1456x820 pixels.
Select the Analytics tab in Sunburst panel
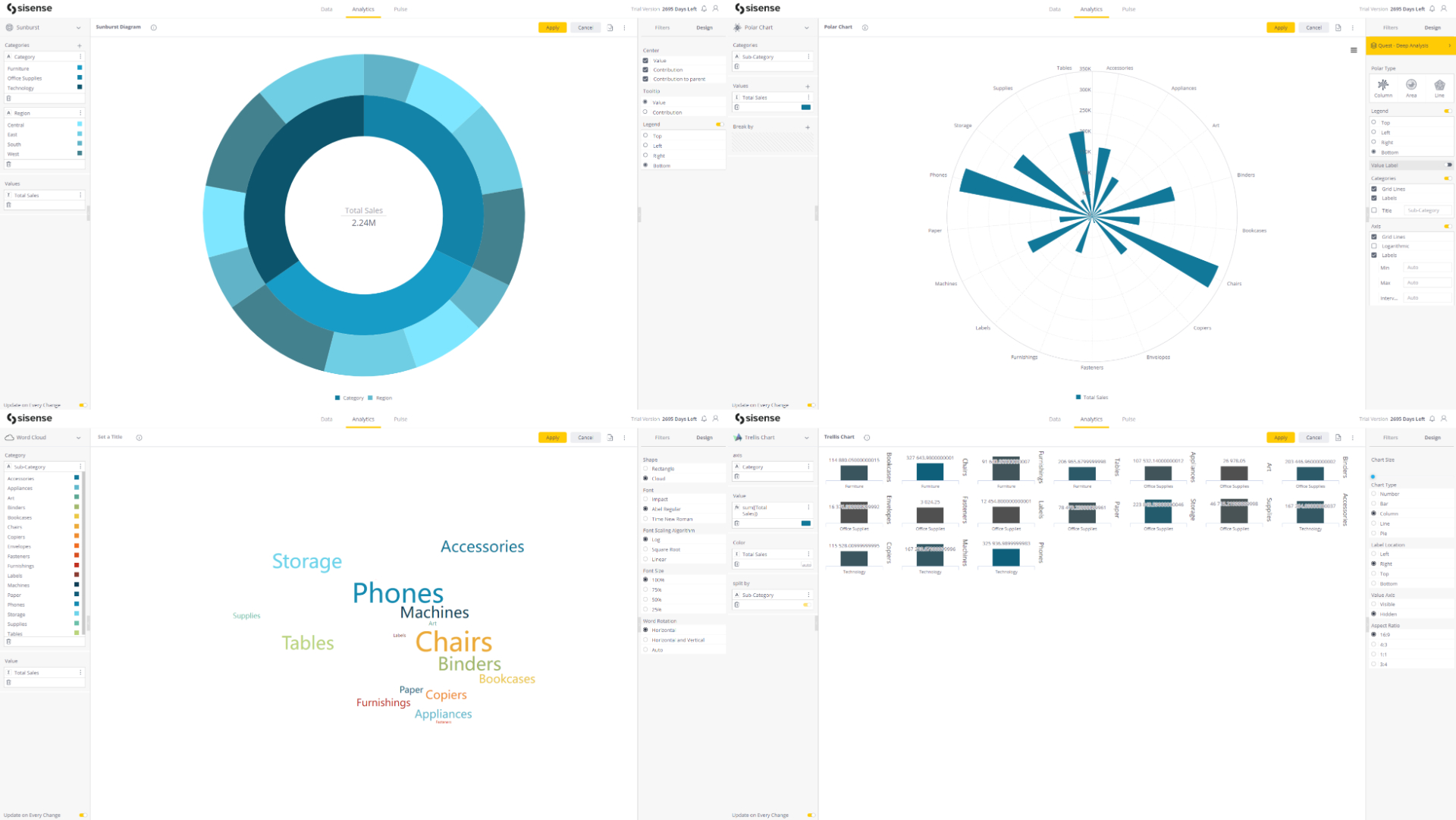tap(361, 9)
